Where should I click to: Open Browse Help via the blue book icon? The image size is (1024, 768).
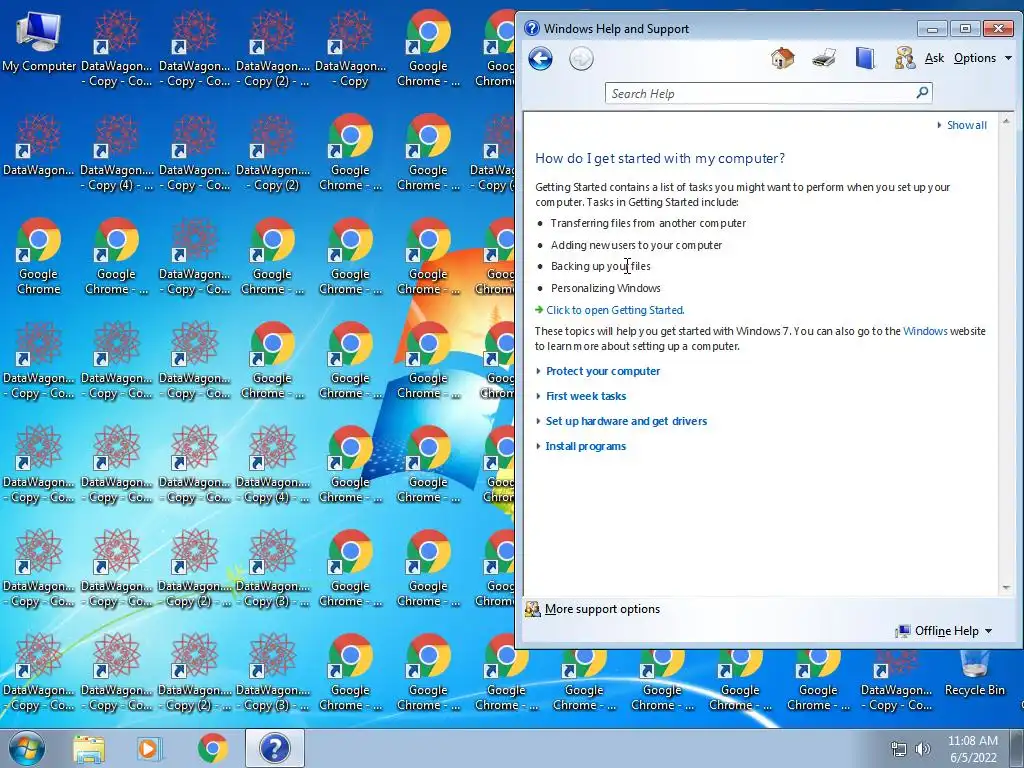click(x=865, y=58)
